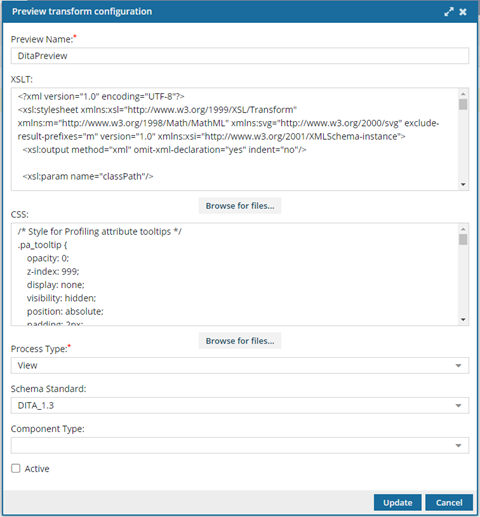Open the Schema Standard dropdown showing DITA_1.3
The width and height of the screenshot is (480, 517).
click(240, 405)
